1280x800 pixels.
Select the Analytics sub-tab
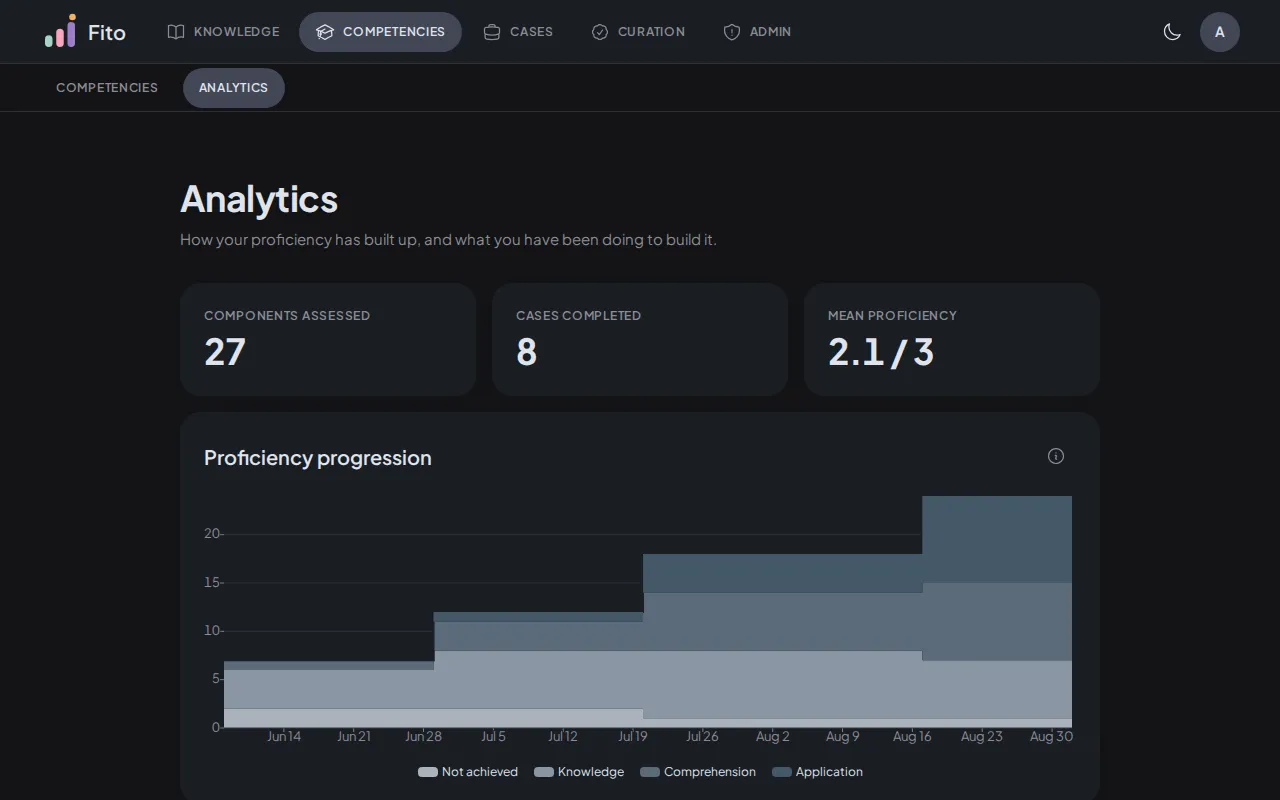[233, 88]
